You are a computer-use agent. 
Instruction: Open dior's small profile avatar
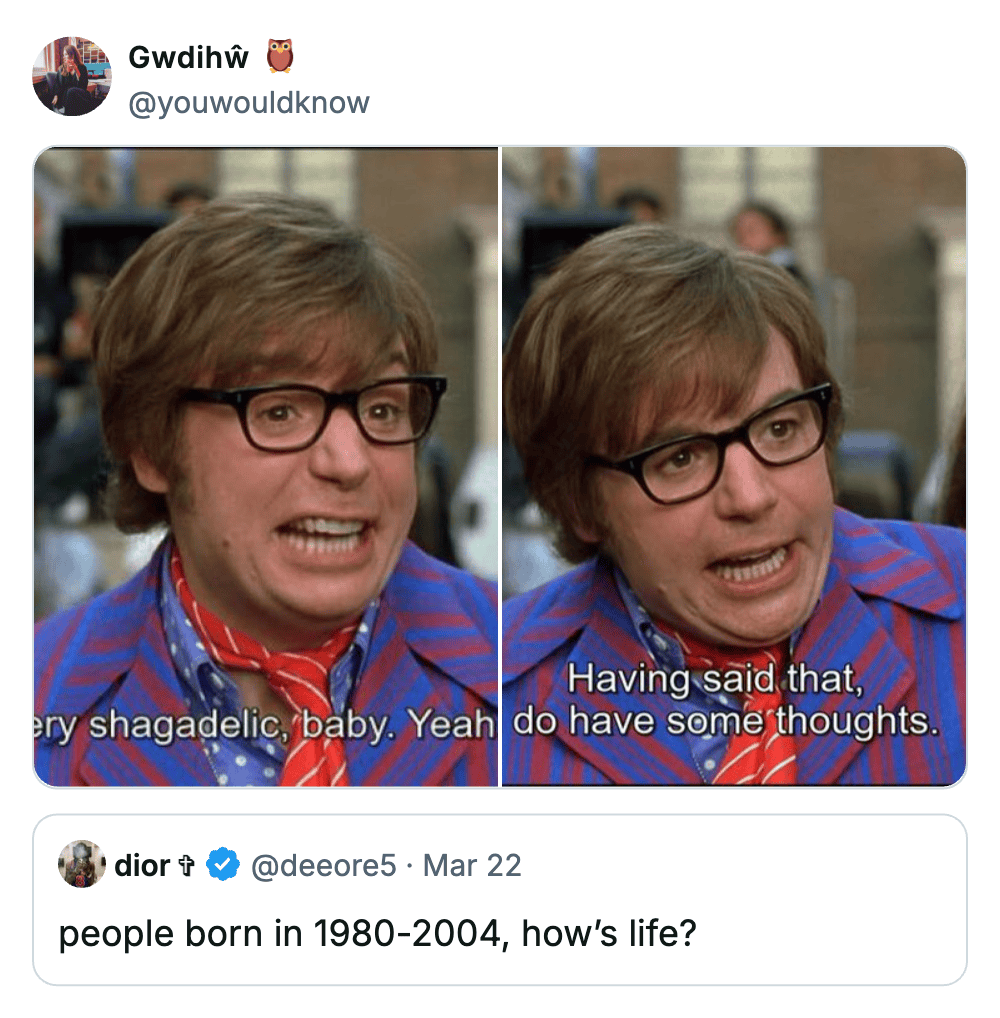point(82,864)
